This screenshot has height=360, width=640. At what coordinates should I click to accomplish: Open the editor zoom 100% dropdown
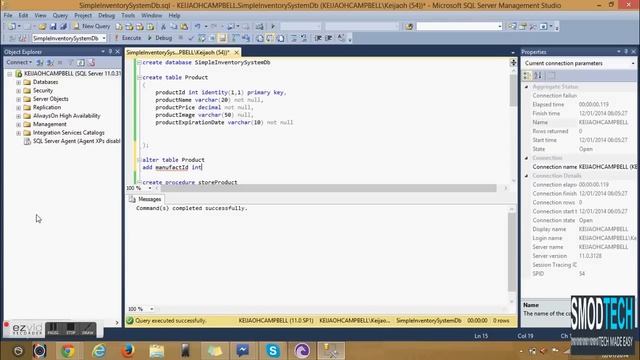[x=150, y=188]
